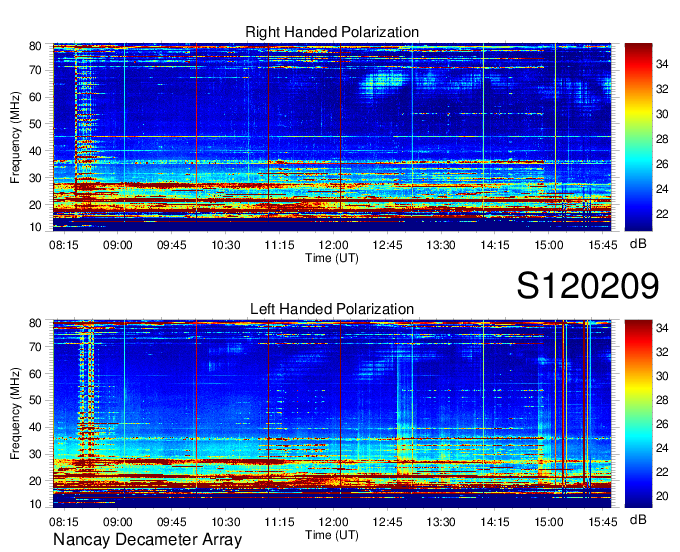Click the 15:45 tick of the upper plot

603,245
